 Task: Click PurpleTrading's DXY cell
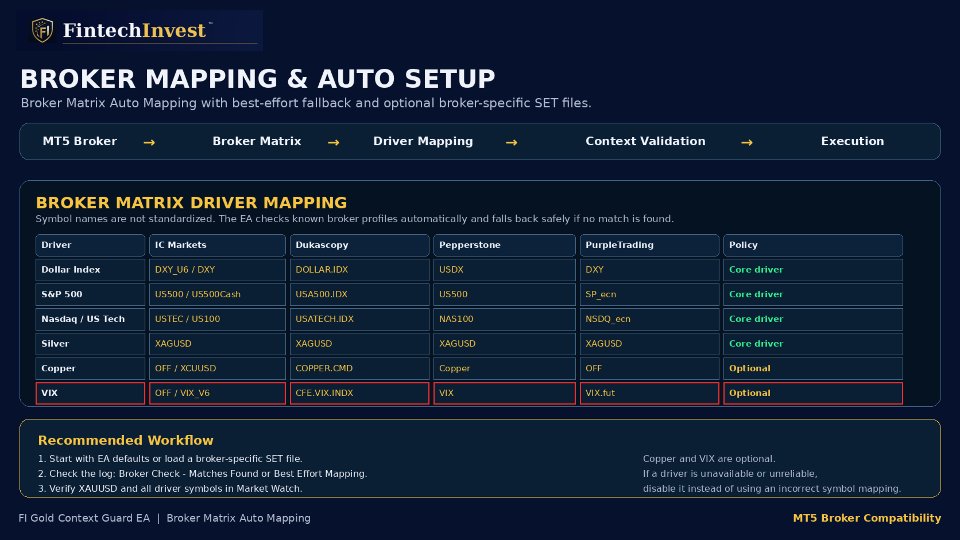(x=650, y=270)
